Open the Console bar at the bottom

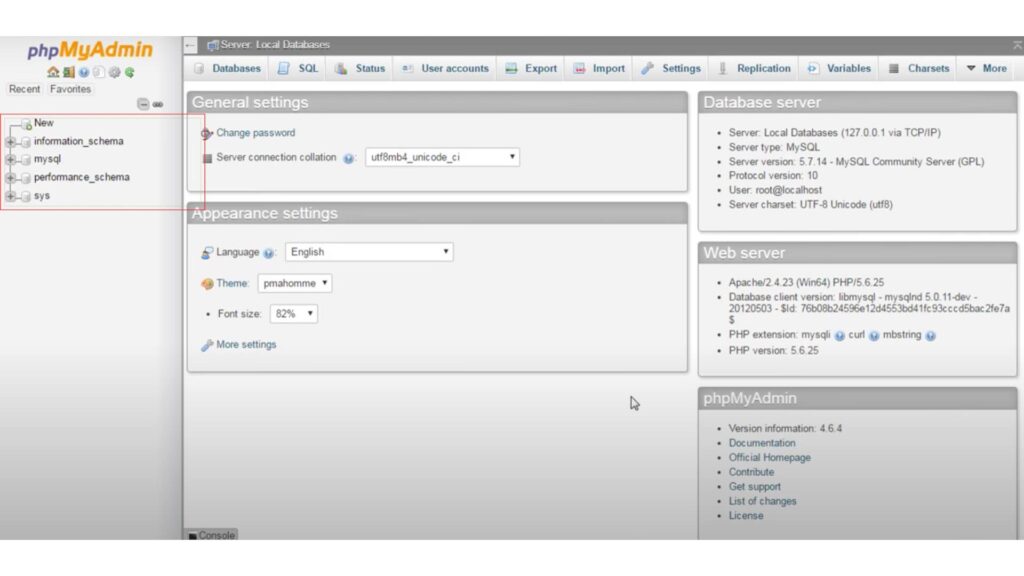click(x=211, y=535)
